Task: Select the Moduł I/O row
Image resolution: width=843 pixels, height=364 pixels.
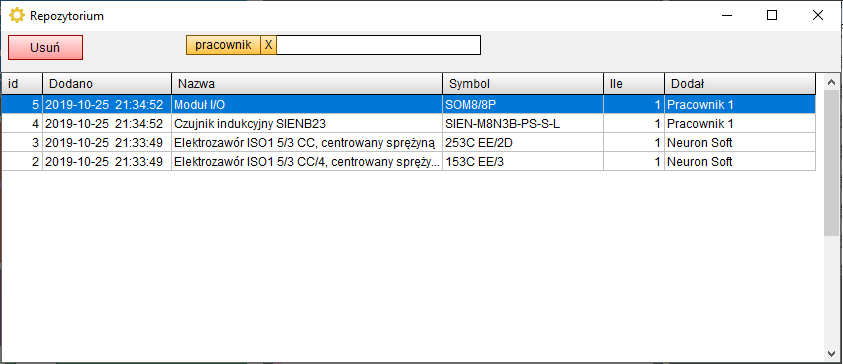Action: [x=408, y=104]
